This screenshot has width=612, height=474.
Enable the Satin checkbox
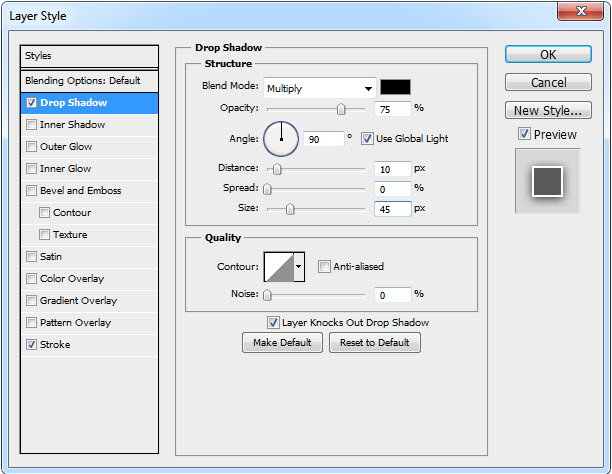[x=32, y=257]
